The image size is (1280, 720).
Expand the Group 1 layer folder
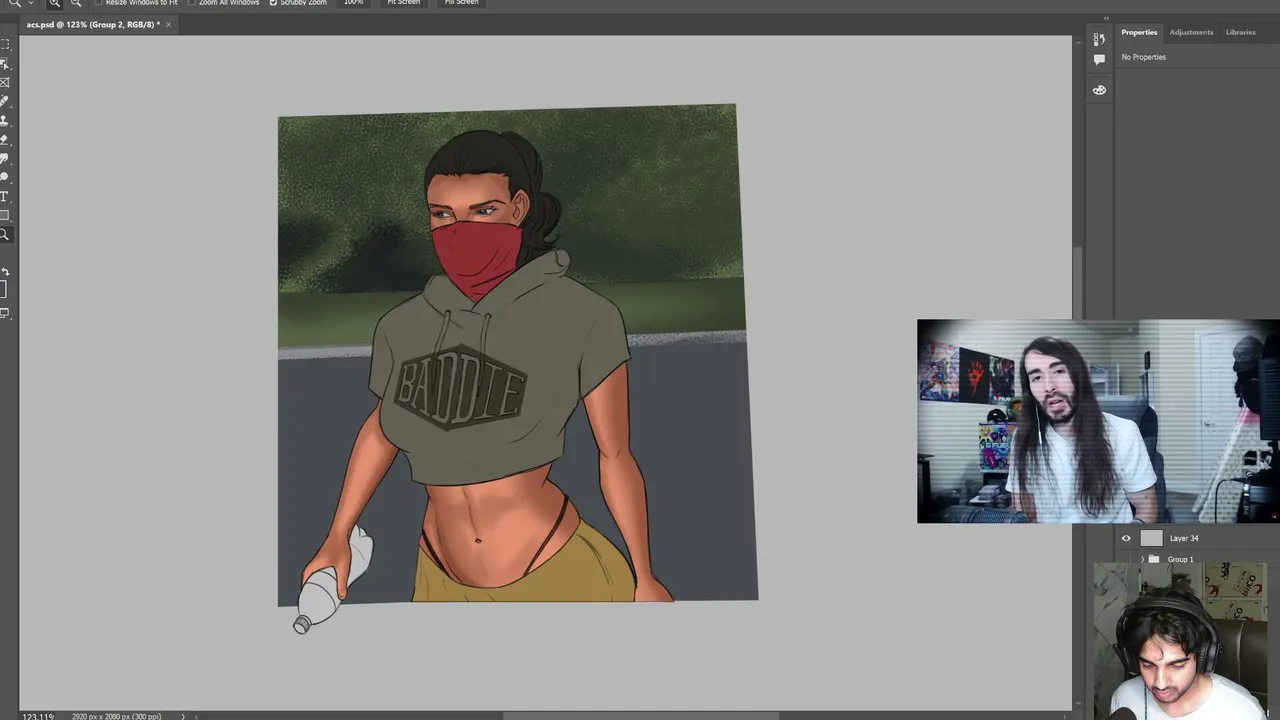1143,560
